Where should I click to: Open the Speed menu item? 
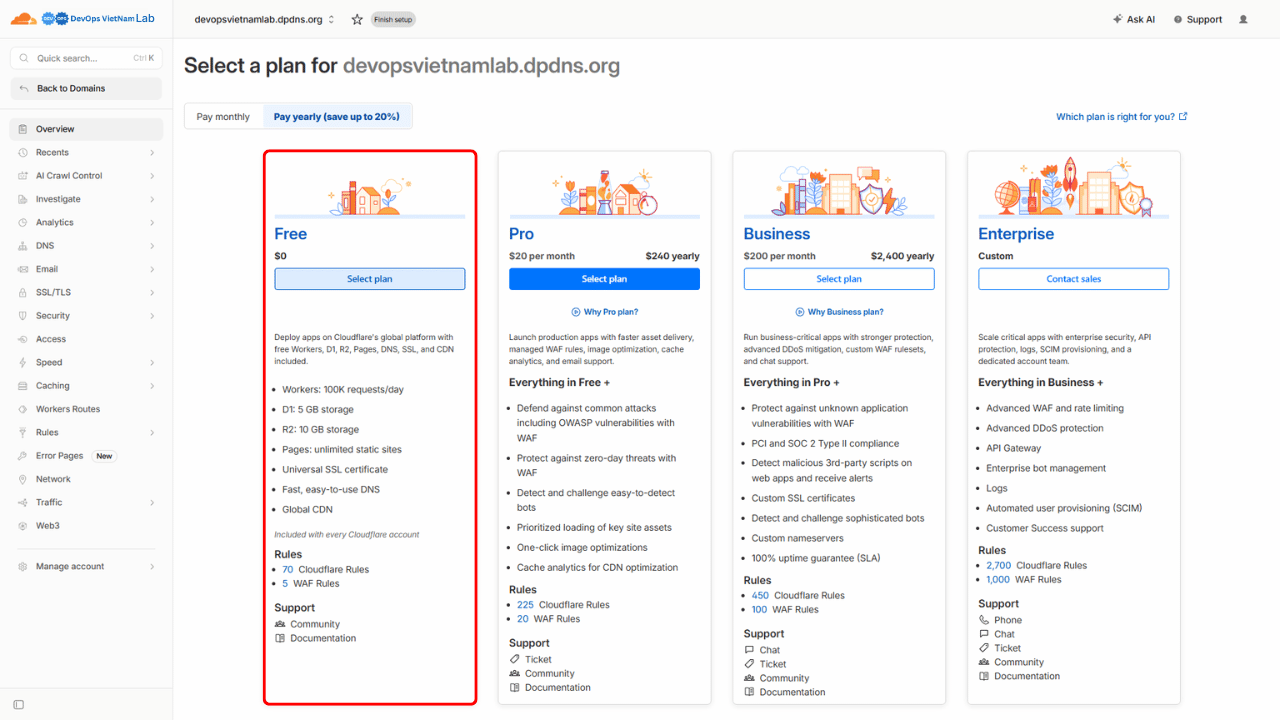[86, 362]
